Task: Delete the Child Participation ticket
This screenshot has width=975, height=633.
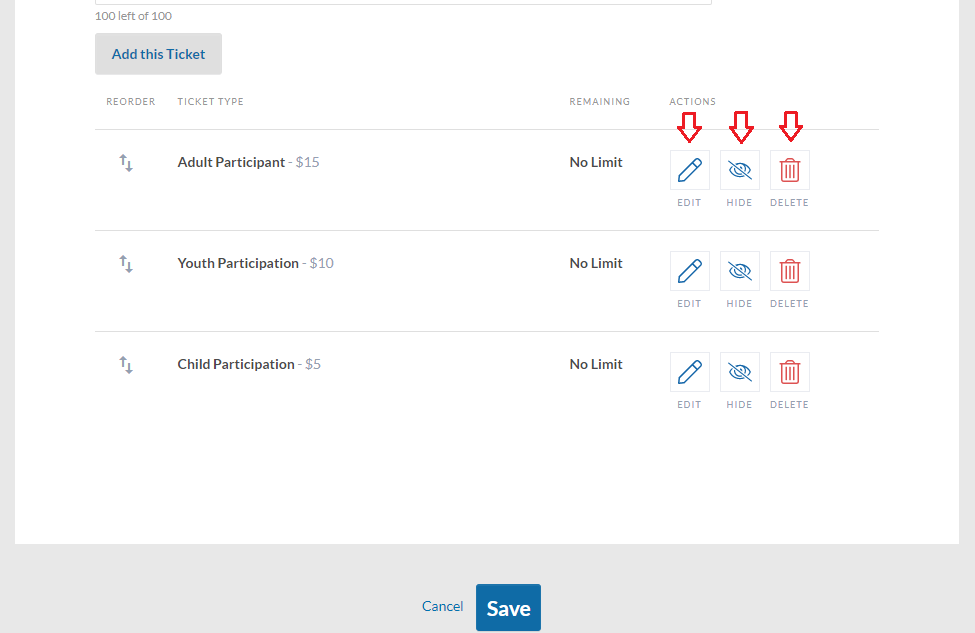Action: [790, 372]
